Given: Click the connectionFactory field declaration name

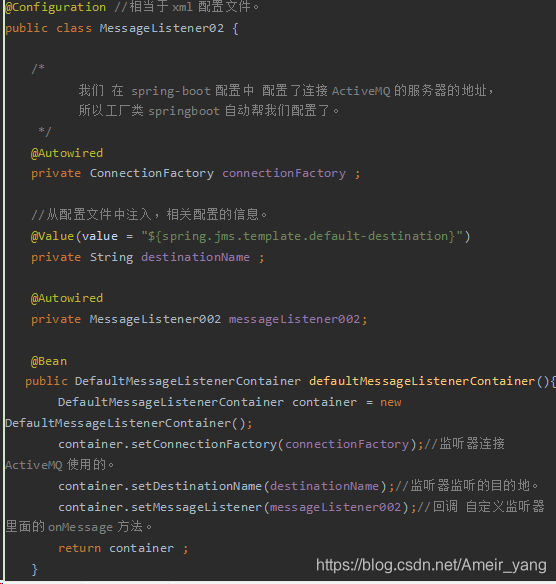Looking at the screenshot, I should pyautogui.click(x=284, y=173).
